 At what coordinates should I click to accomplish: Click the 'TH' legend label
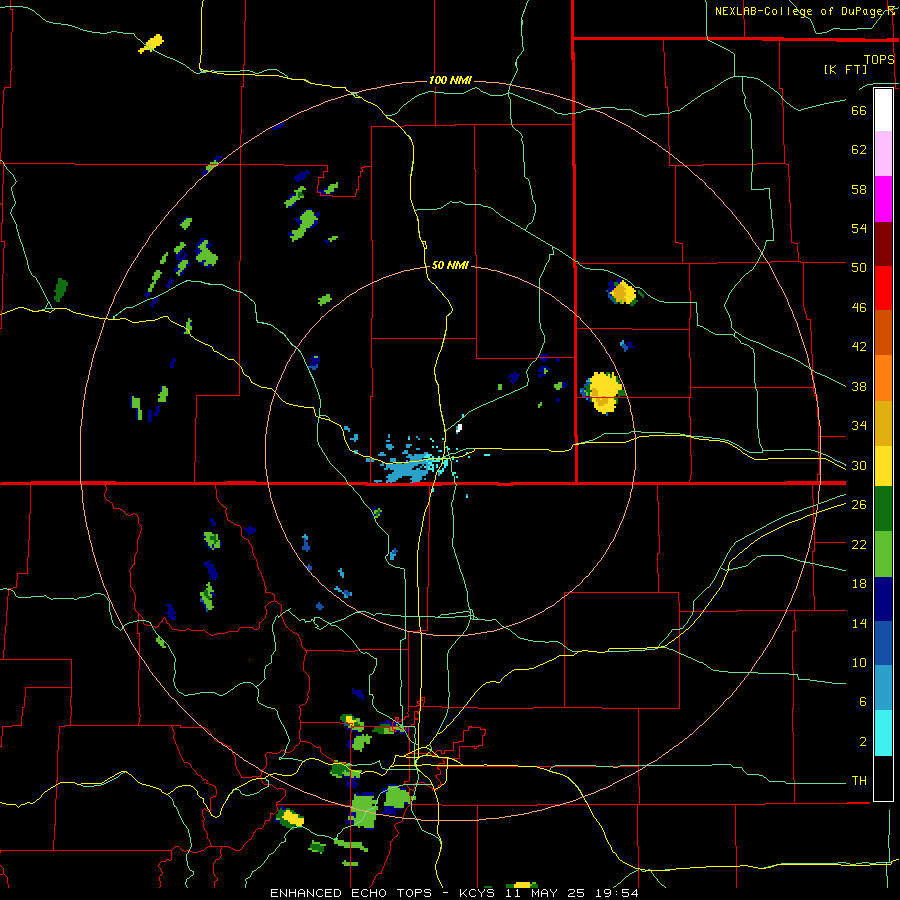click(x=859, y=781)
